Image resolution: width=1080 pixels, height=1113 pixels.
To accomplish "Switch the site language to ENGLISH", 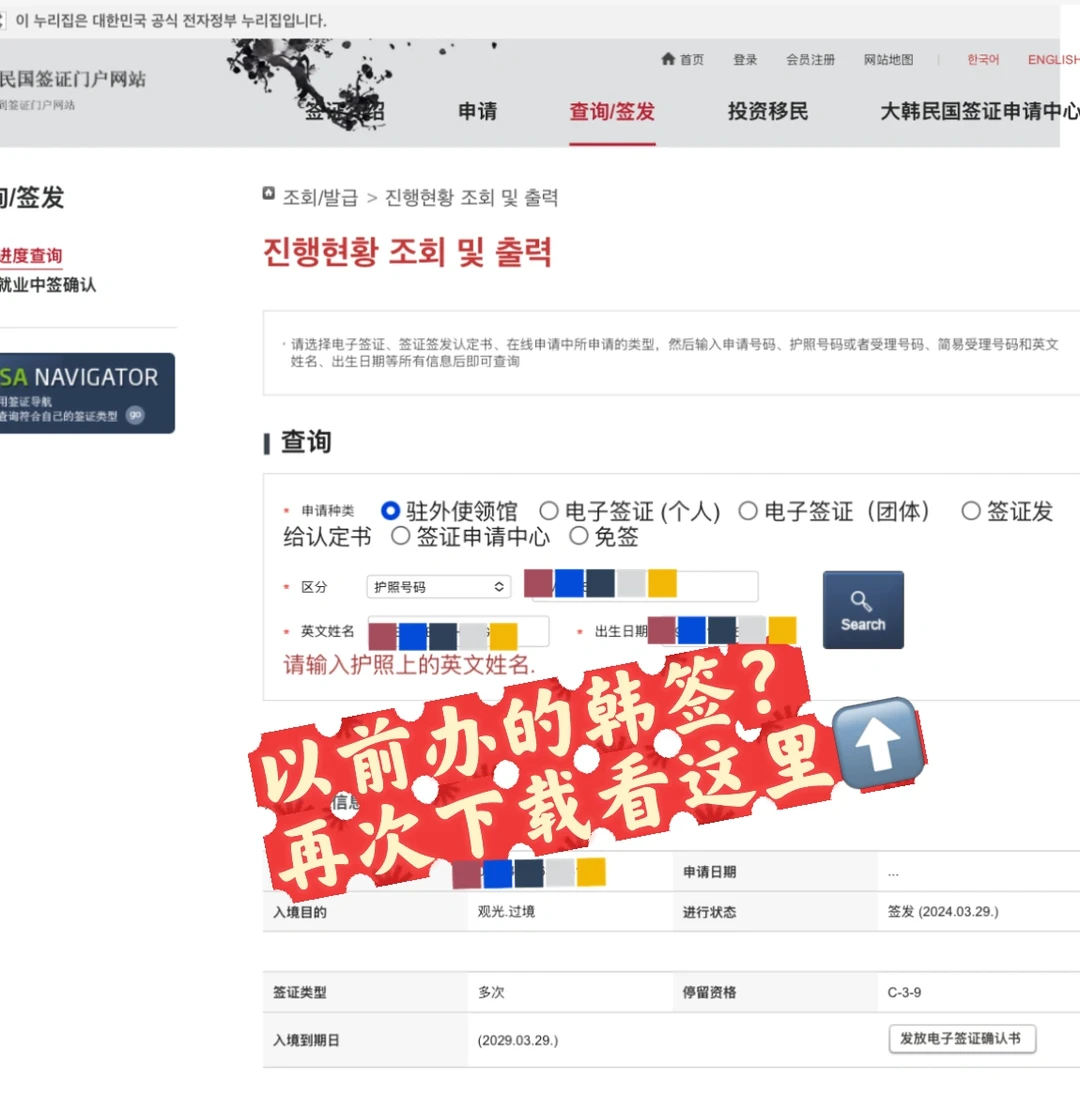I will click(x=1053, y=59).
